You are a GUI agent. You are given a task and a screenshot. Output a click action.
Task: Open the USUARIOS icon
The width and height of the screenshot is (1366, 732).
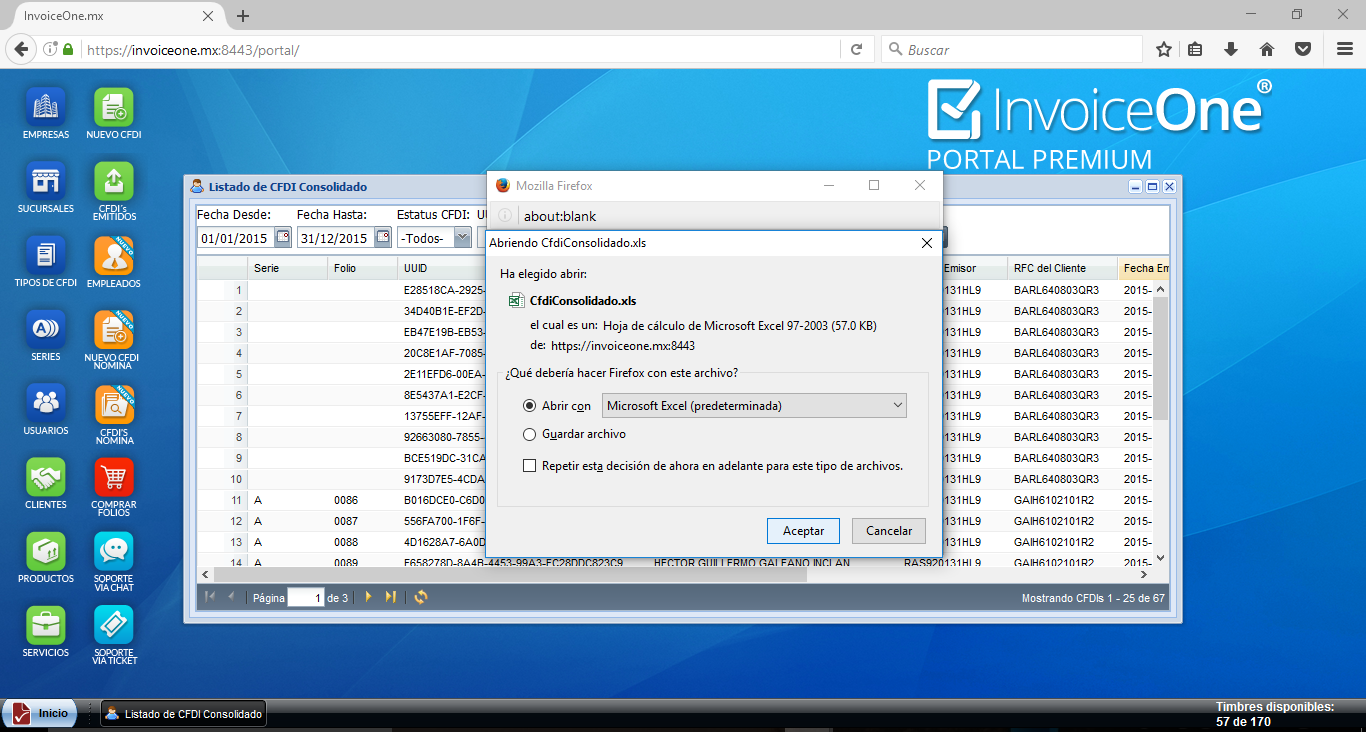46,404
